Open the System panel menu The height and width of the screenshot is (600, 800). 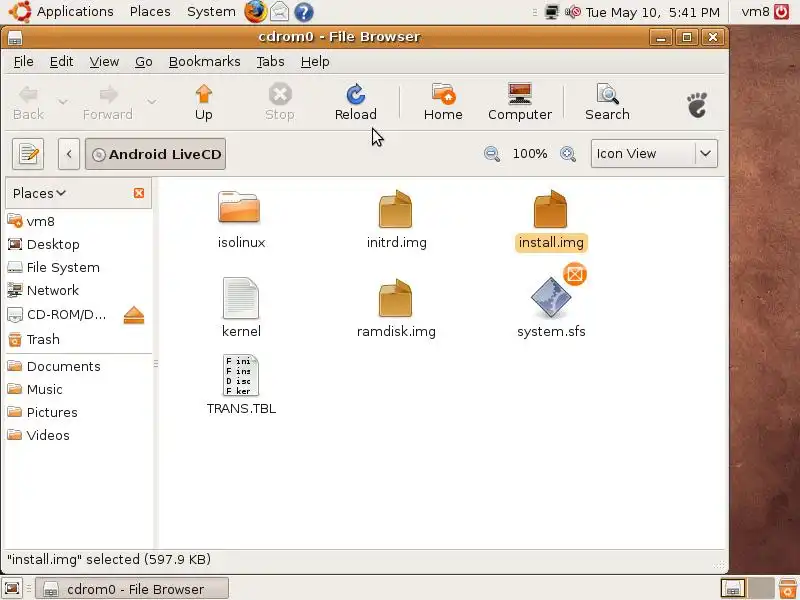coord(211,12)
